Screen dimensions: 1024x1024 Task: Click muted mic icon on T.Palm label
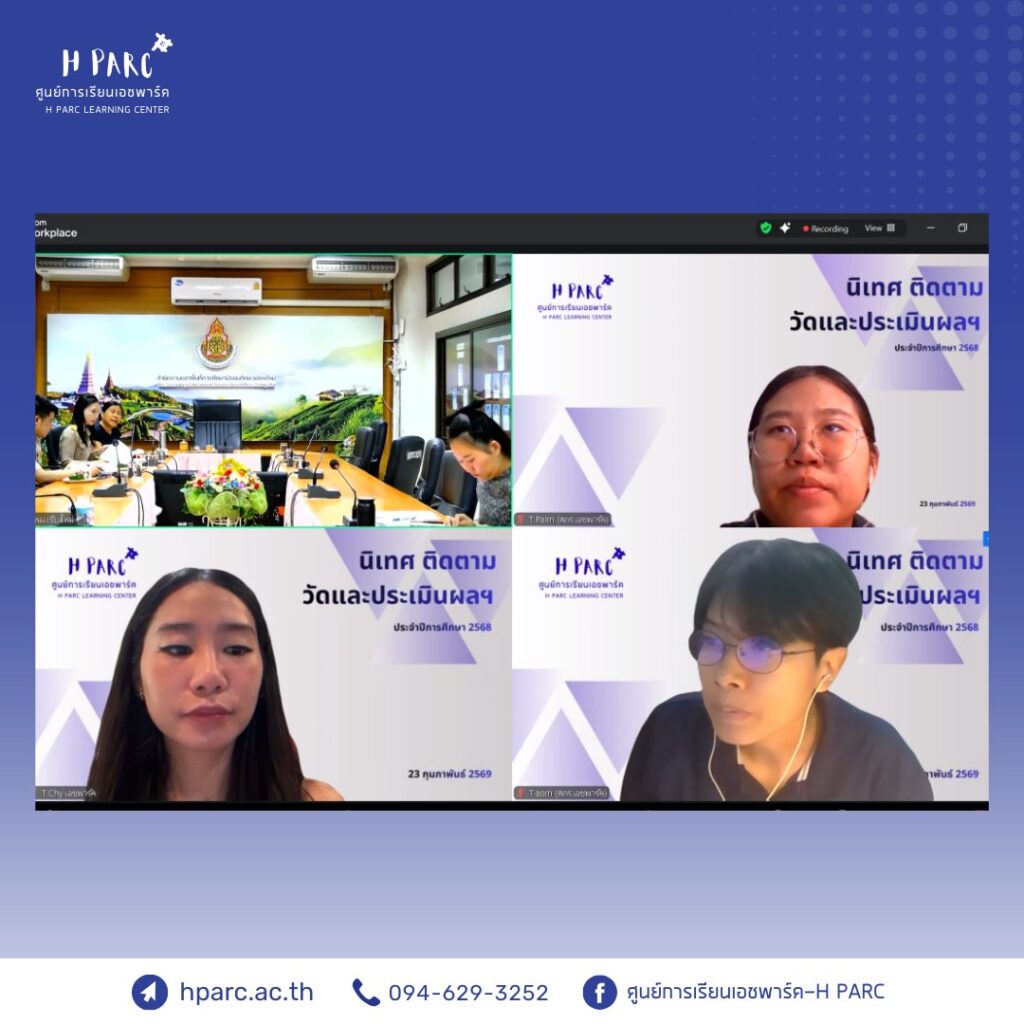point(521,519)
